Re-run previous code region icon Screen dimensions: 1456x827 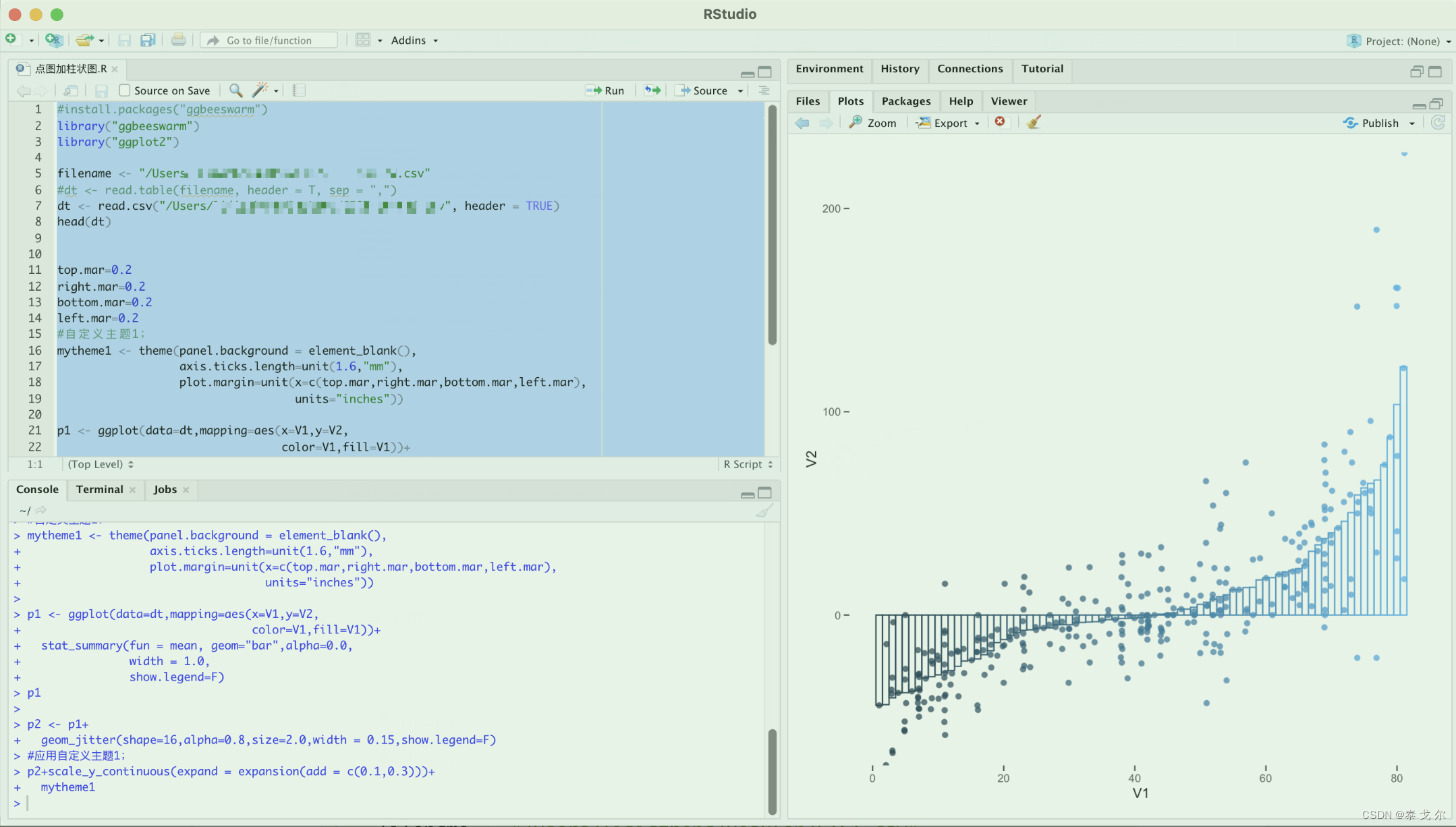click(652, 90)
